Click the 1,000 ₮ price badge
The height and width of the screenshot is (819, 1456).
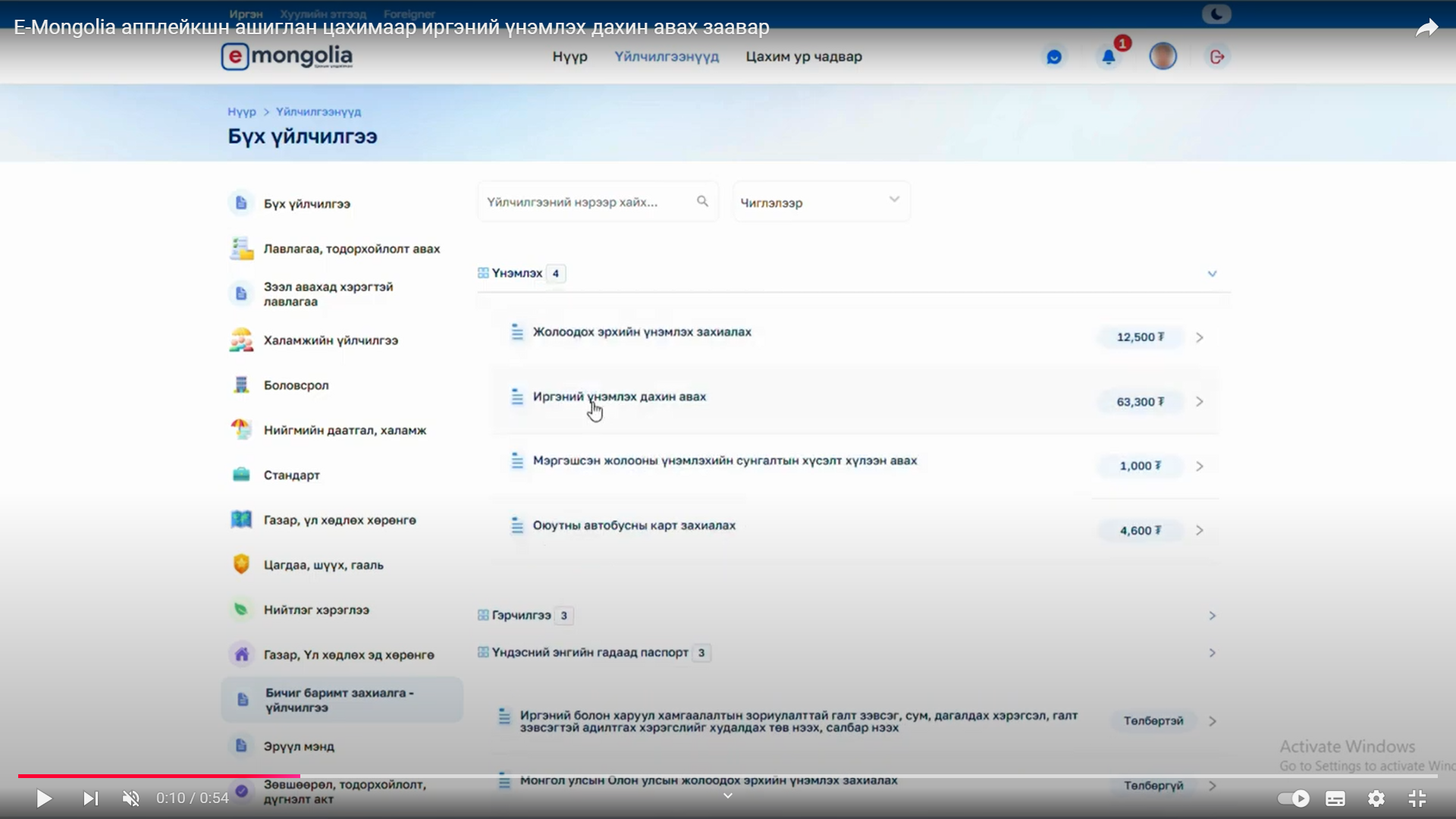(1140, 466)
